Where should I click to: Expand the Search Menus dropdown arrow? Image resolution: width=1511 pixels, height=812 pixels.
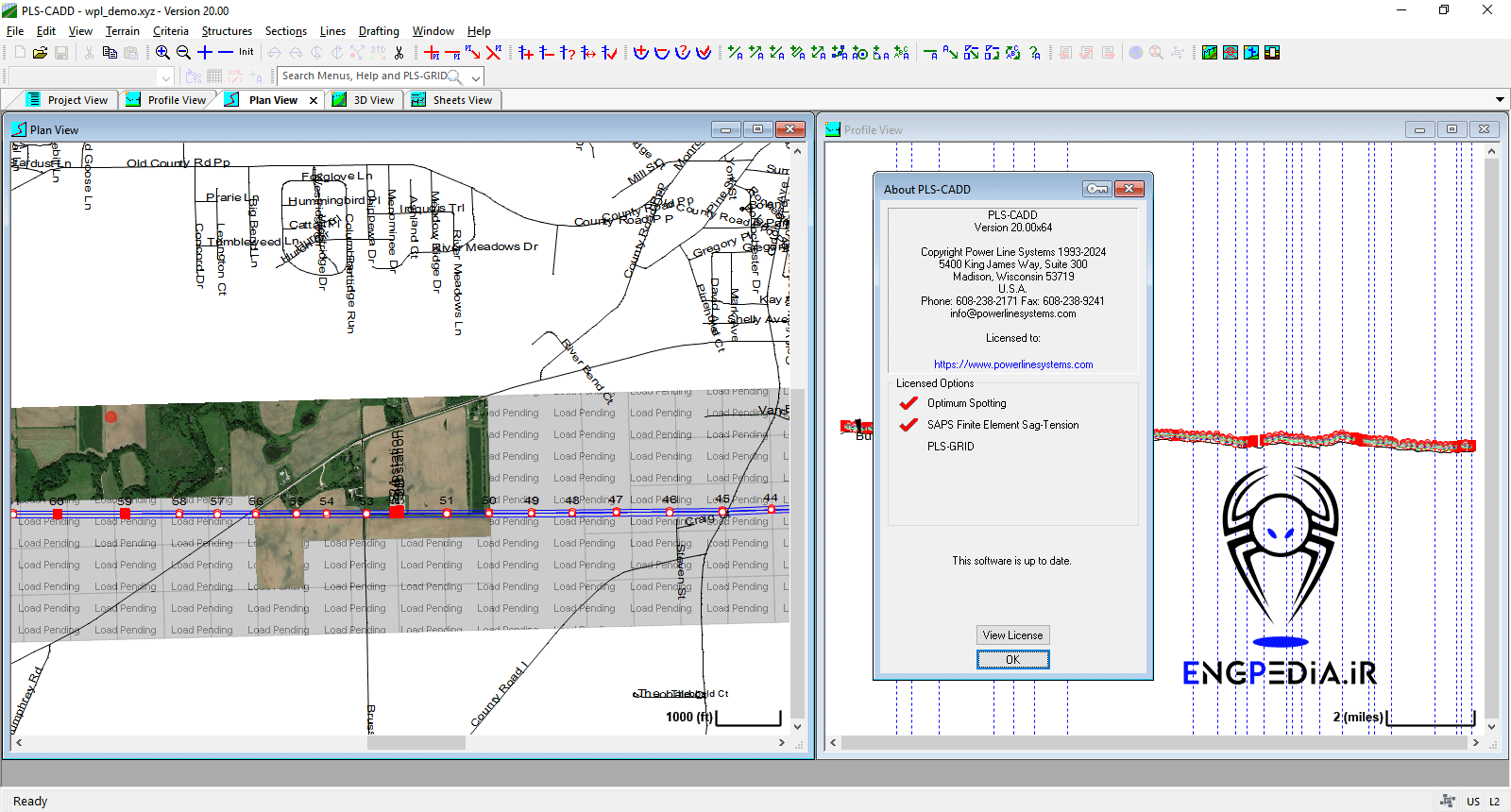(x=475, y=76)
